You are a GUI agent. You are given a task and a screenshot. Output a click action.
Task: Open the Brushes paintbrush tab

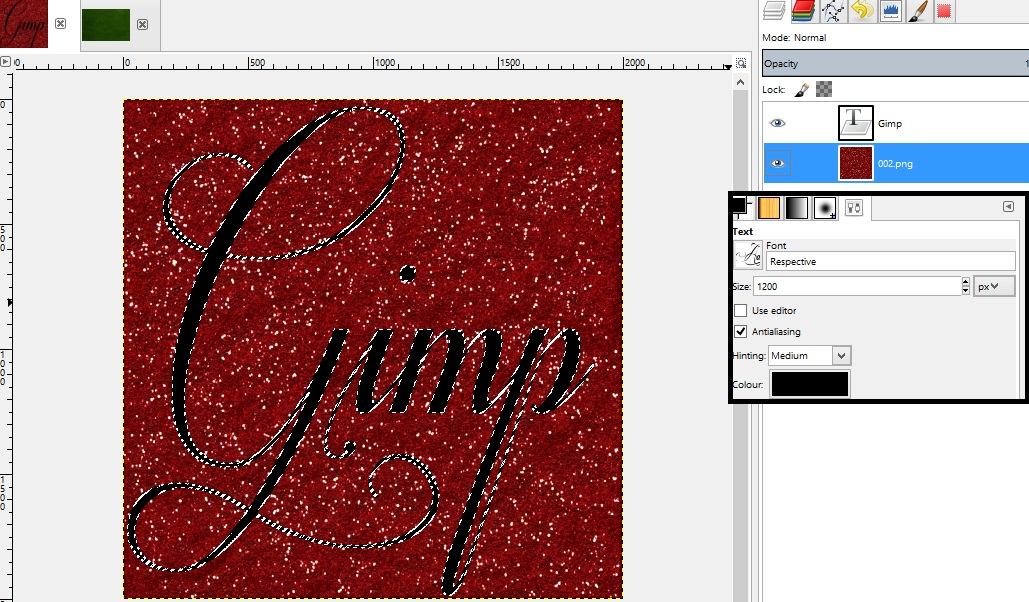pos(918,11)
